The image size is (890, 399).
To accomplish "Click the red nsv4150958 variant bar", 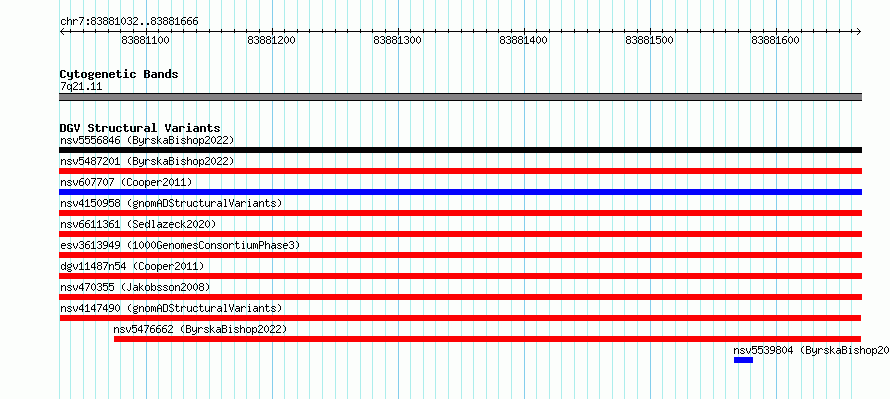I will 460,213.
